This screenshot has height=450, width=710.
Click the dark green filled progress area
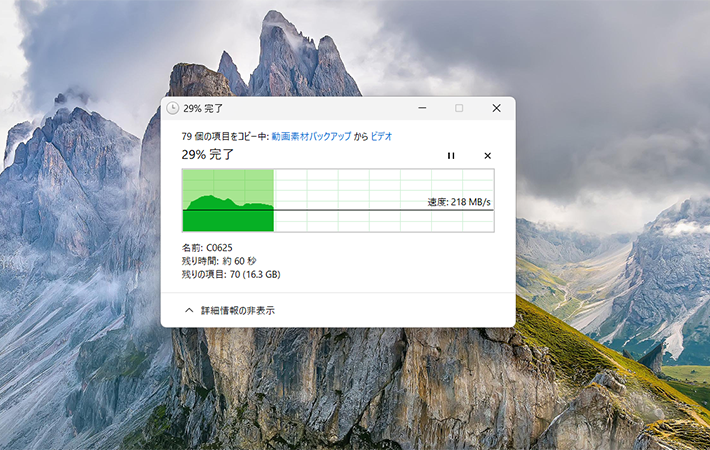point(228,221)
